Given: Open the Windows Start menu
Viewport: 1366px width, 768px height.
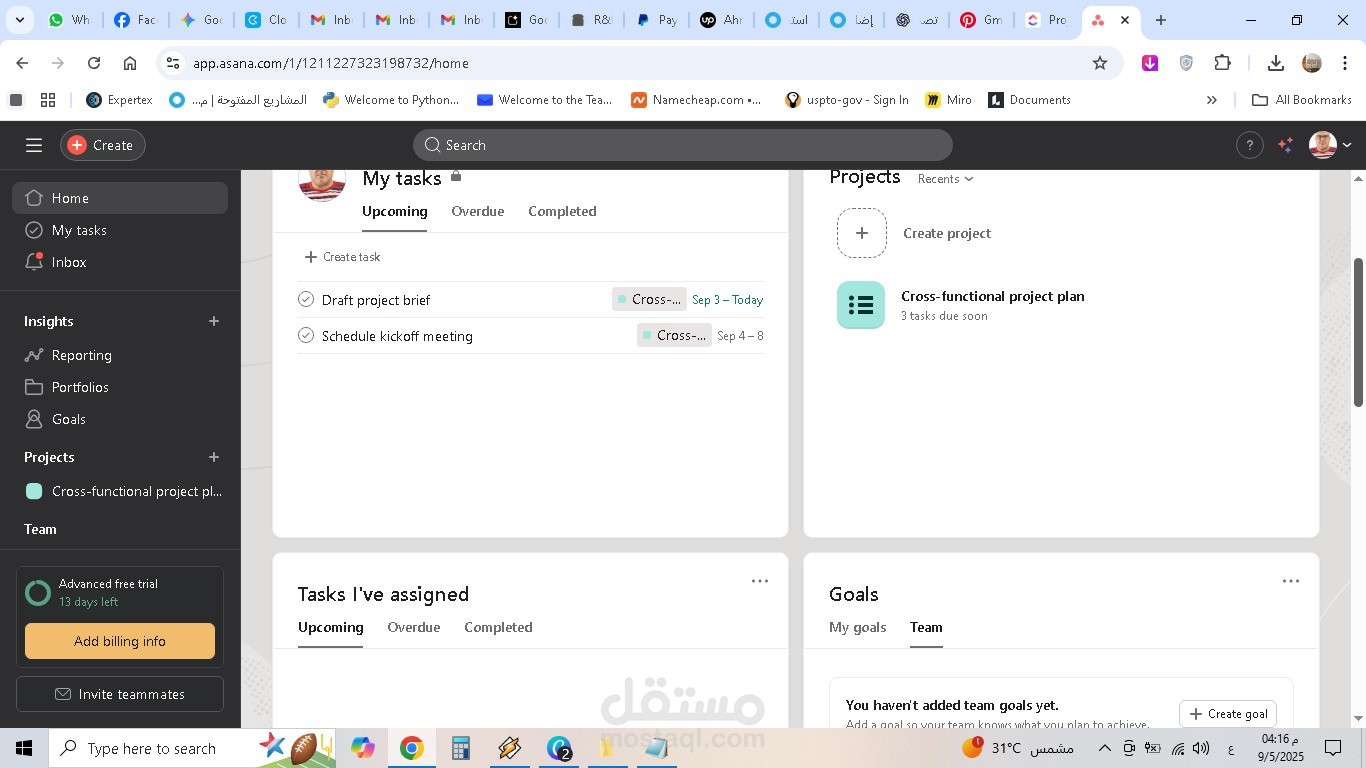Looking at the screenshot, I should pos(24,748).
